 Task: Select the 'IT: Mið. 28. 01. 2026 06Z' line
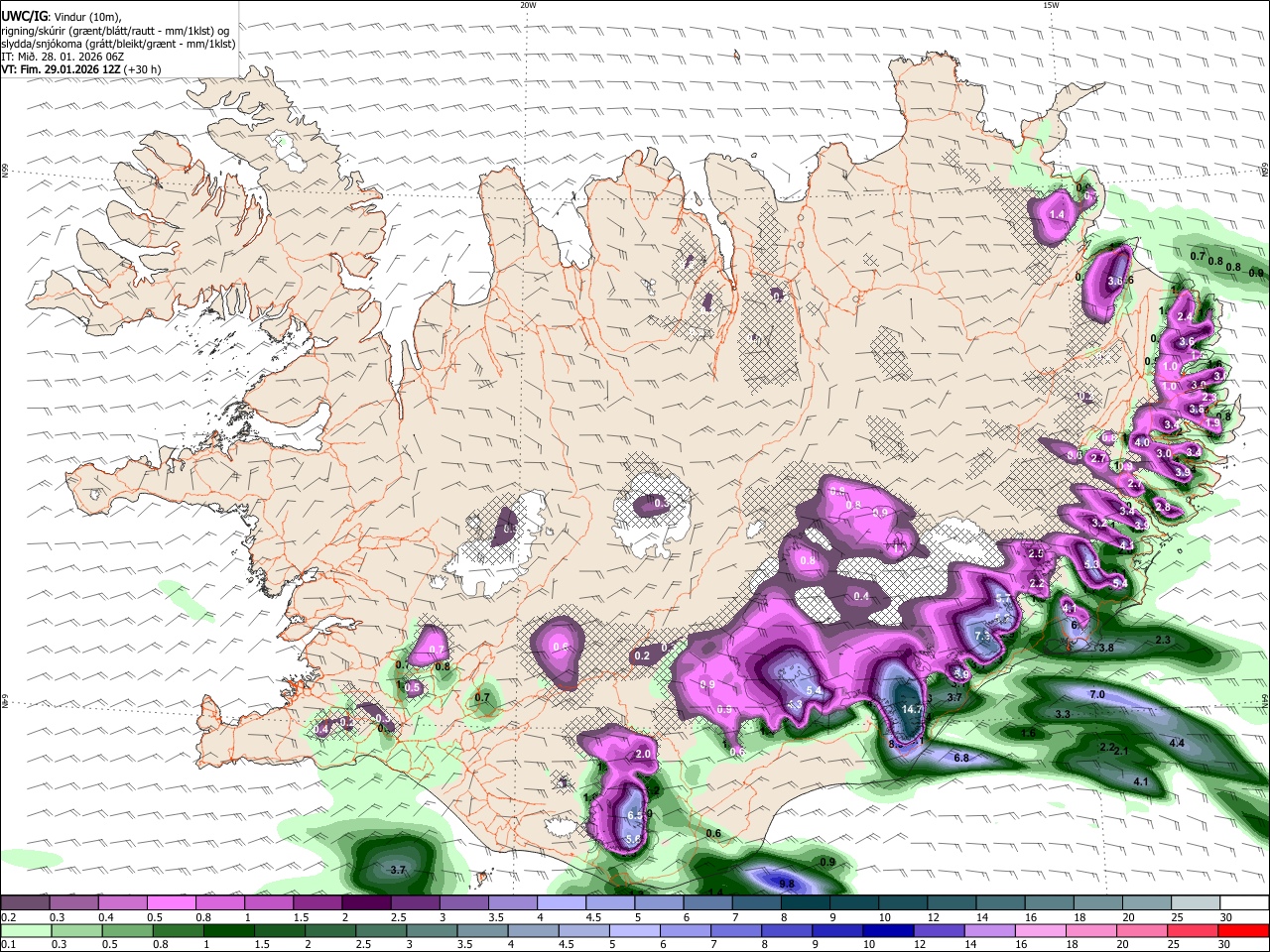(62, 57)
